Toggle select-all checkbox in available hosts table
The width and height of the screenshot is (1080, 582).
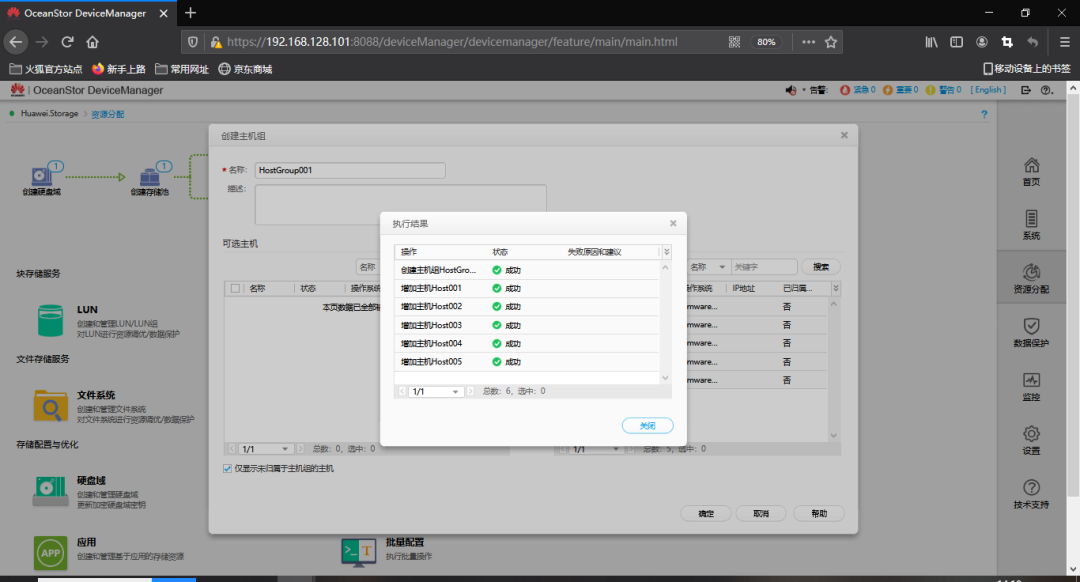coord(236,289)
